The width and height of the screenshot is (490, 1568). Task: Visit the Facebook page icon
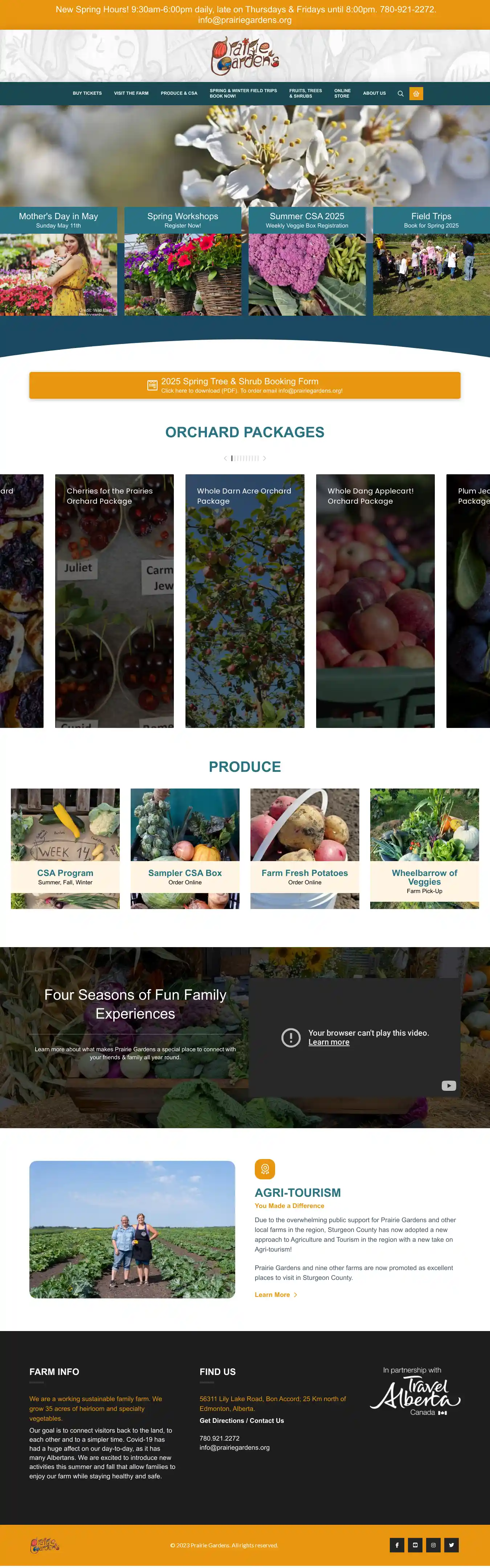pos(397,1545)
